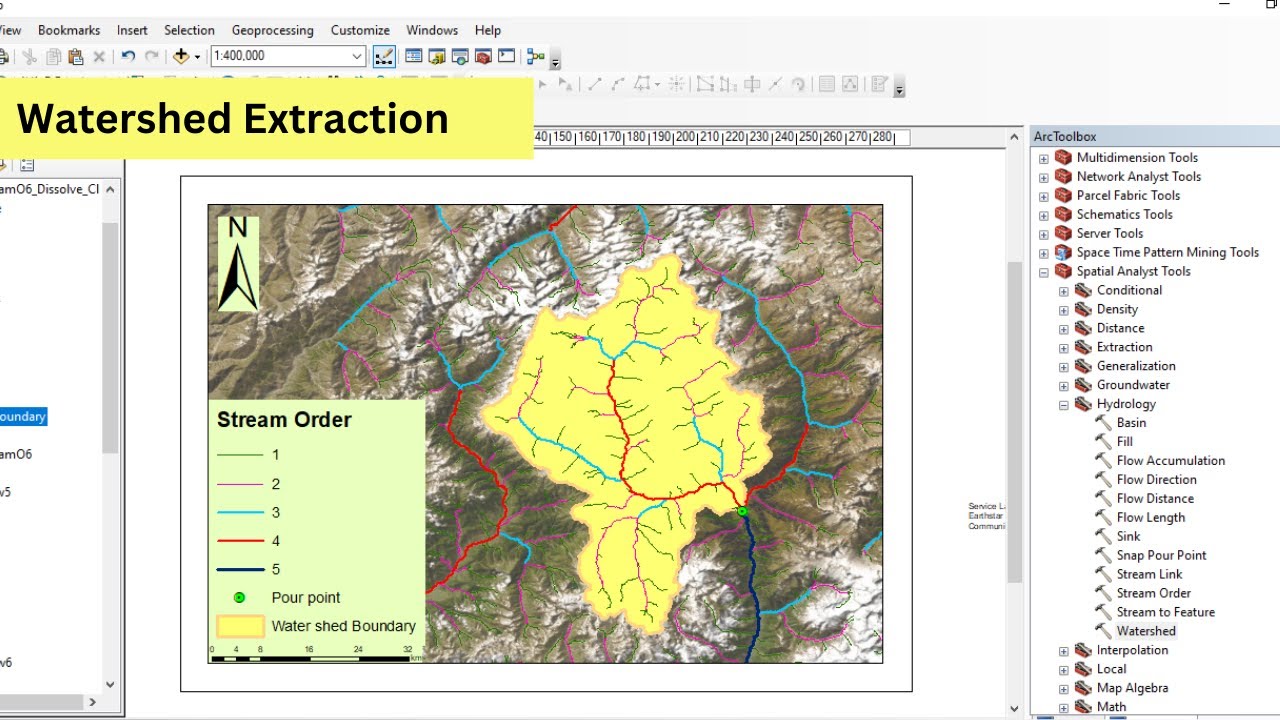Viewport: 1280px width, 720px height.
Task: Open the map scale 1:400,000 dropdown
Action: pyautogui.click(x=357, y=57)
